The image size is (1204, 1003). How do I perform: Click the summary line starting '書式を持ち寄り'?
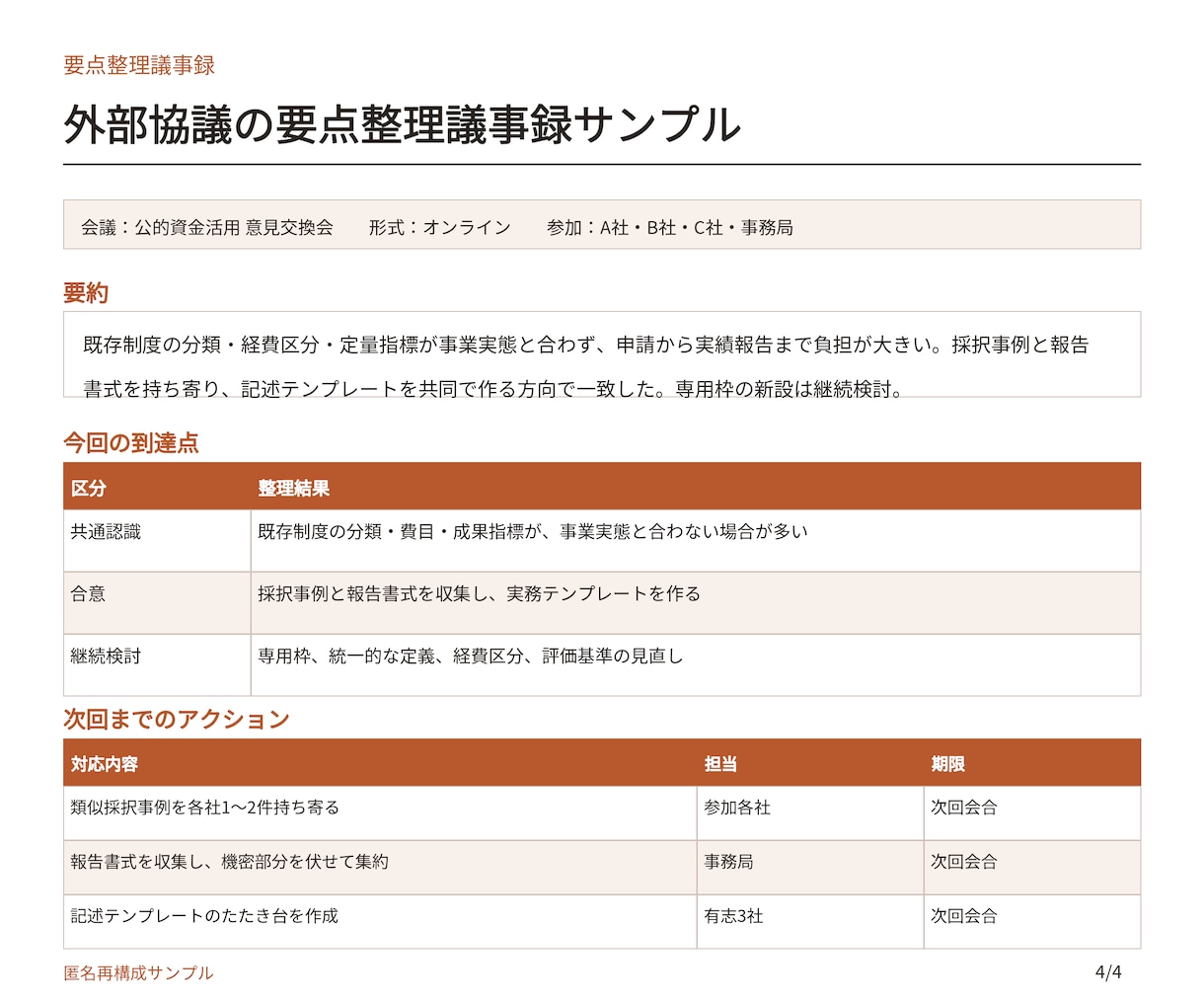pos(493,388)
